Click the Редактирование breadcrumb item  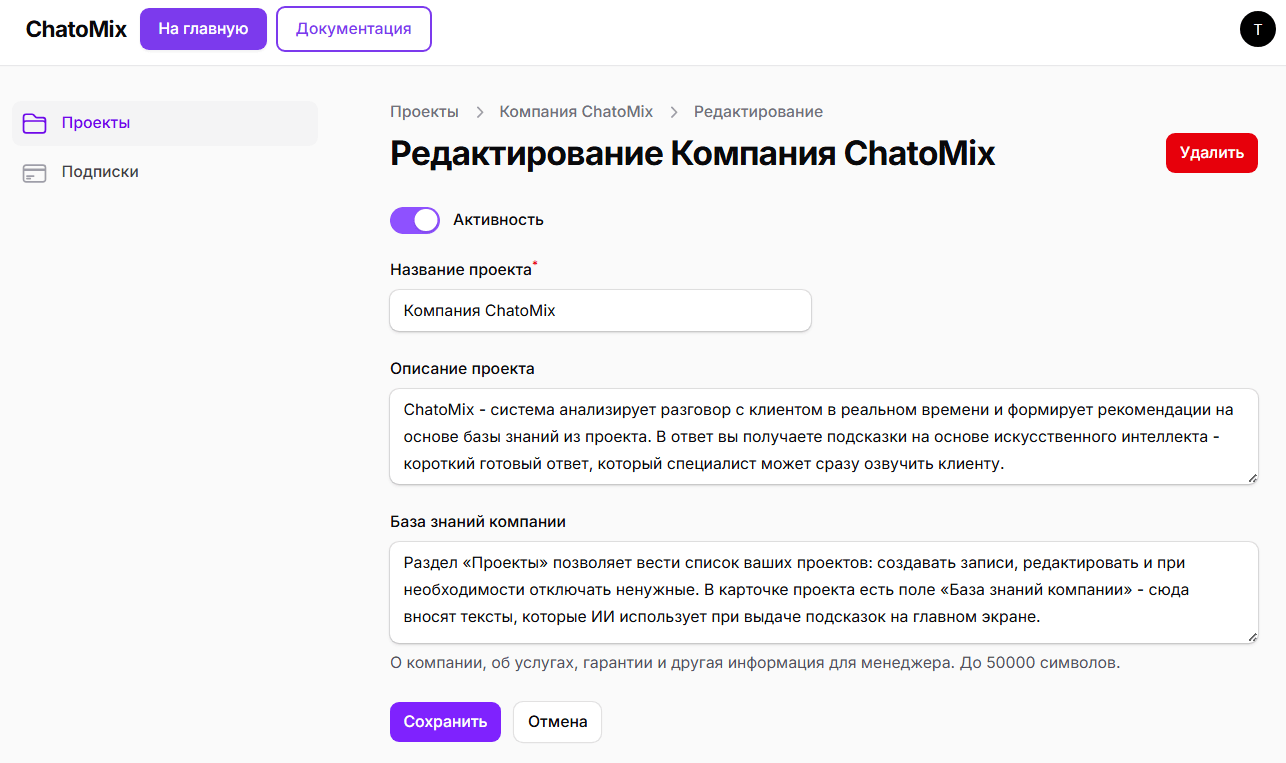pyautogui.click(x=758, y=111)
